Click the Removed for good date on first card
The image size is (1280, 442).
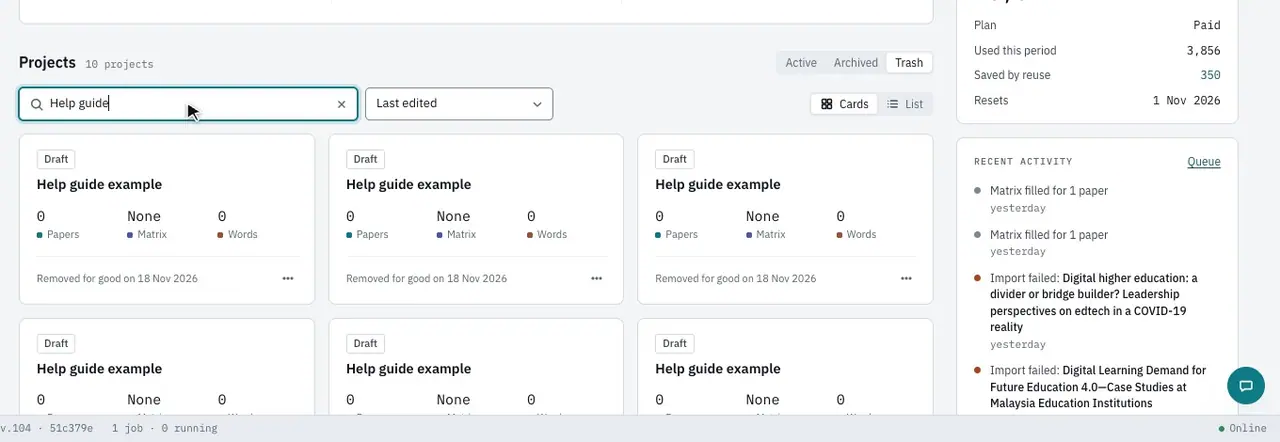[117, 279]
